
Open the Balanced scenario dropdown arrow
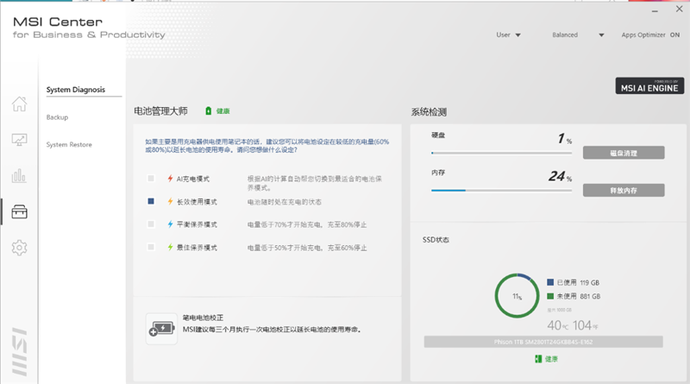pos(601,35)
